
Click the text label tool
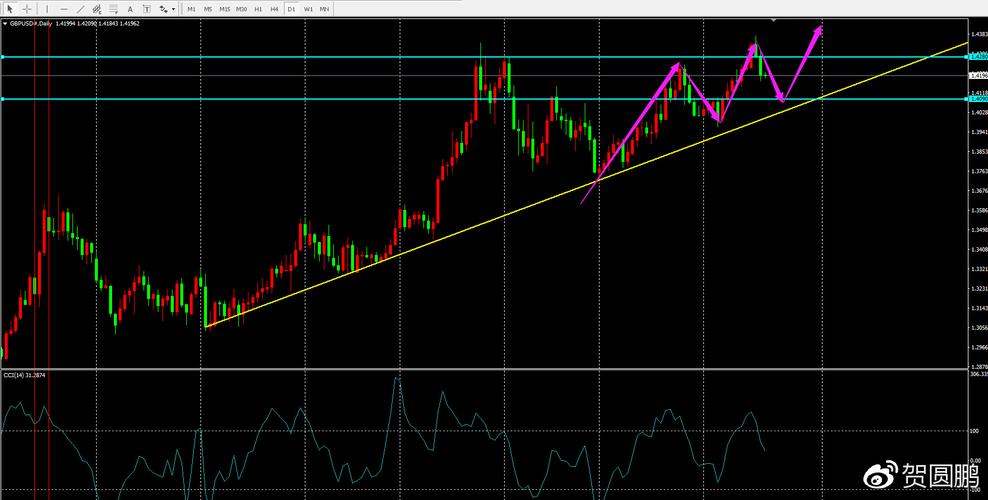[x=146, y=9]
